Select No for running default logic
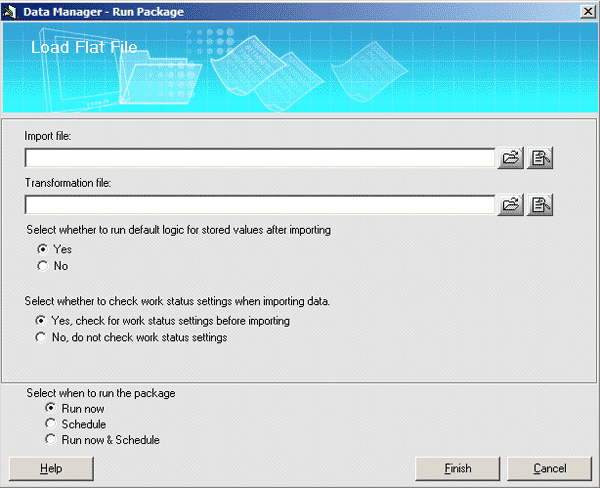The height and width of the screenshot is (488, 600). coord(42,266)
